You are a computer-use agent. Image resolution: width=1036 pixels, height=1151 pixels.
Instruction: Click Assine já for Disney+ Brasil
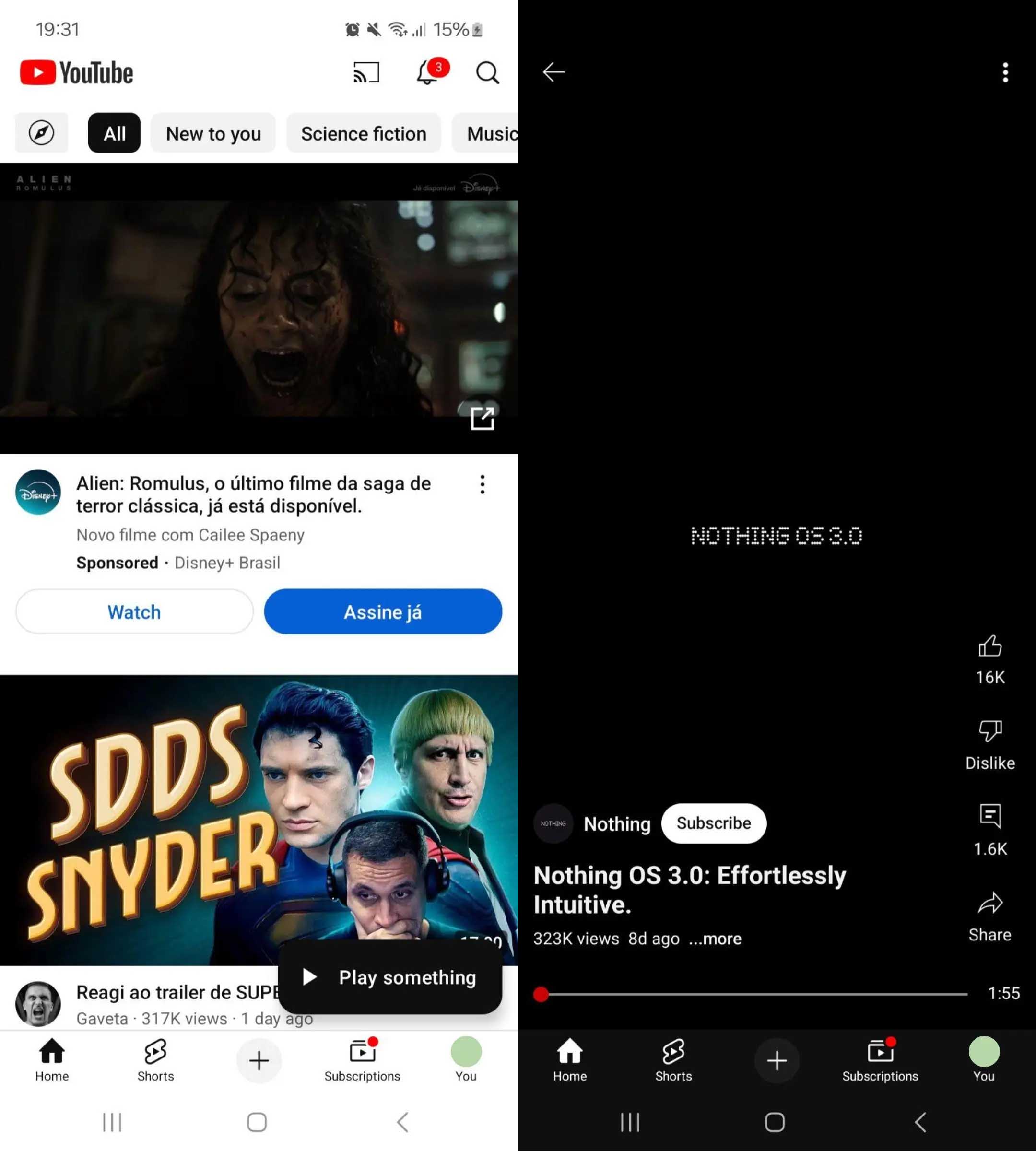click(x=383, y=612)
